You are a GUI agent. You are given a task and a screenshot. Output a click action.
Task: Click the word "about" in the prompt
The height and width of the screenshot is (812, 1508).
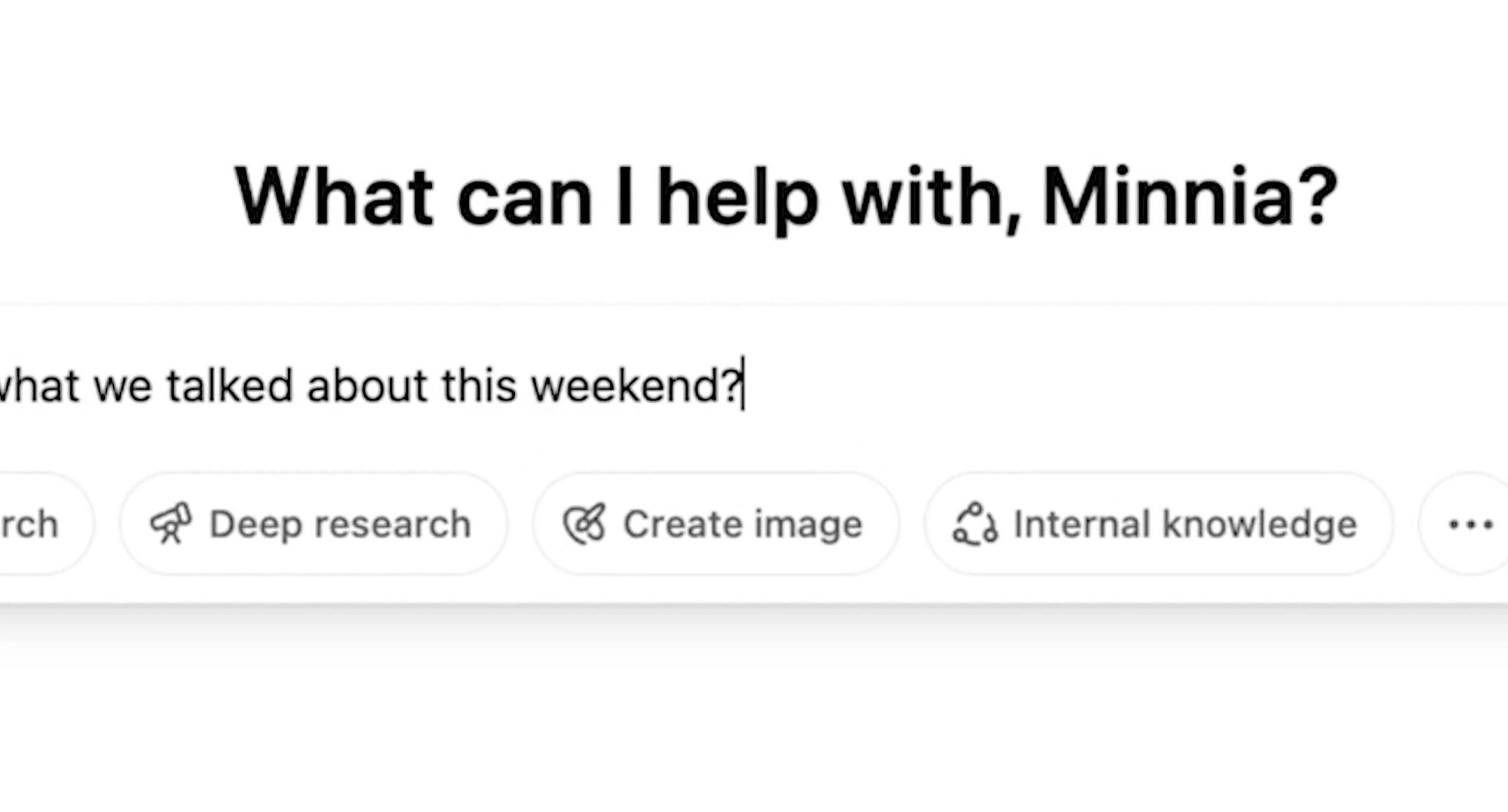[367, 386]
